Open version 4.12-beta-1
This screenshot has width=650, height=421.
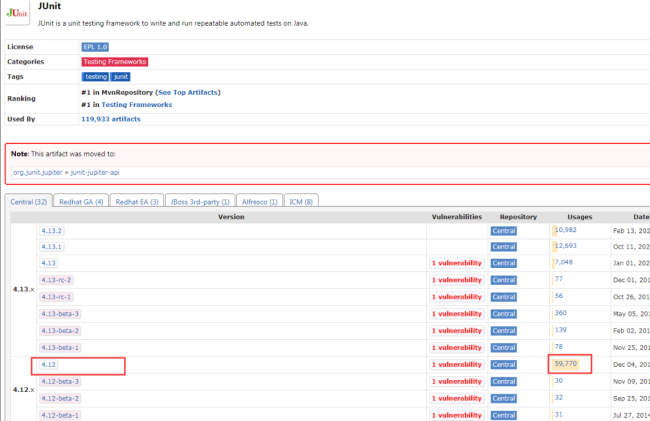(x=60, y=415)
